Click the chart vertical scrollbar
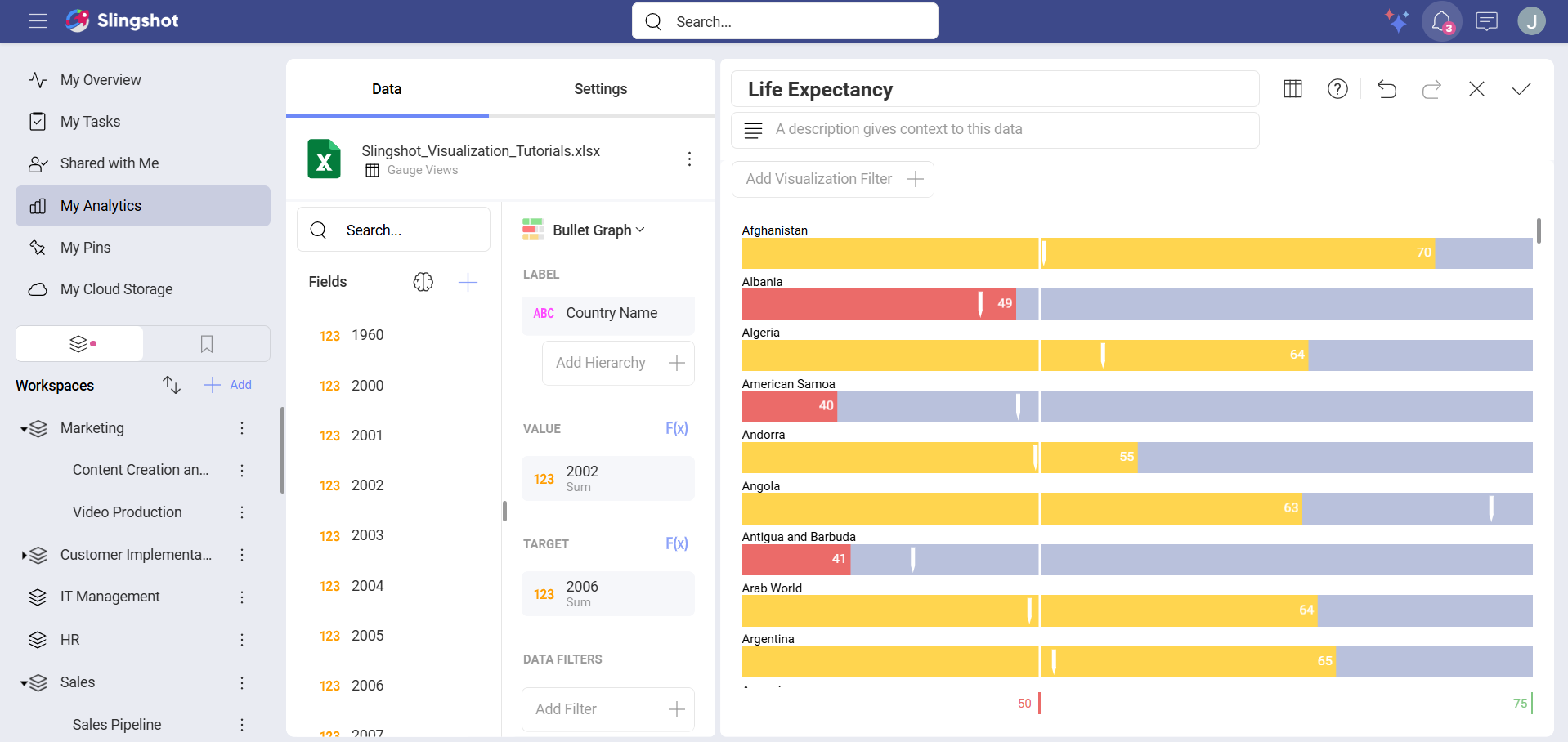Viewport: 1568px width, 742px height. point(1539,230)
